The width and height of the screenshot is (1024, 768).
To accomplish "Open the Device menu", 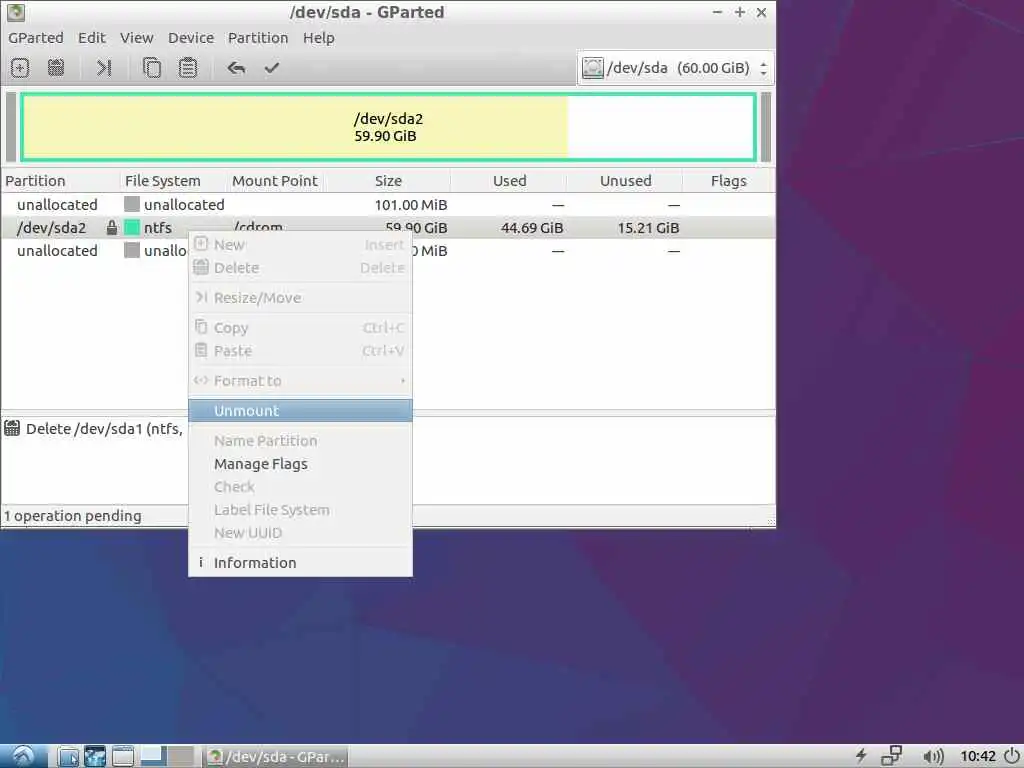I will pyautogui.click(x=191, y=38).
